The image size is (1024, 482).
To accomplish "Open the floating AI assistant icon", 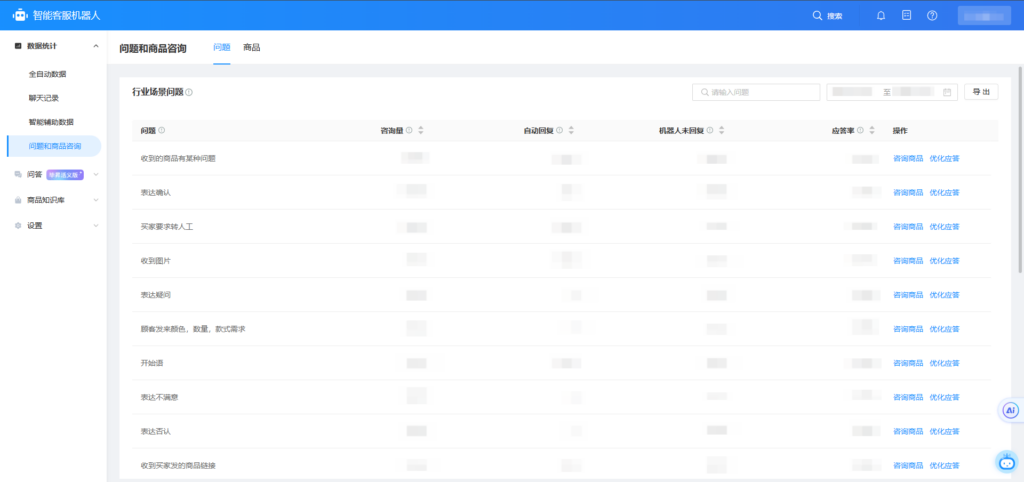I will [x=1010, y=410].
